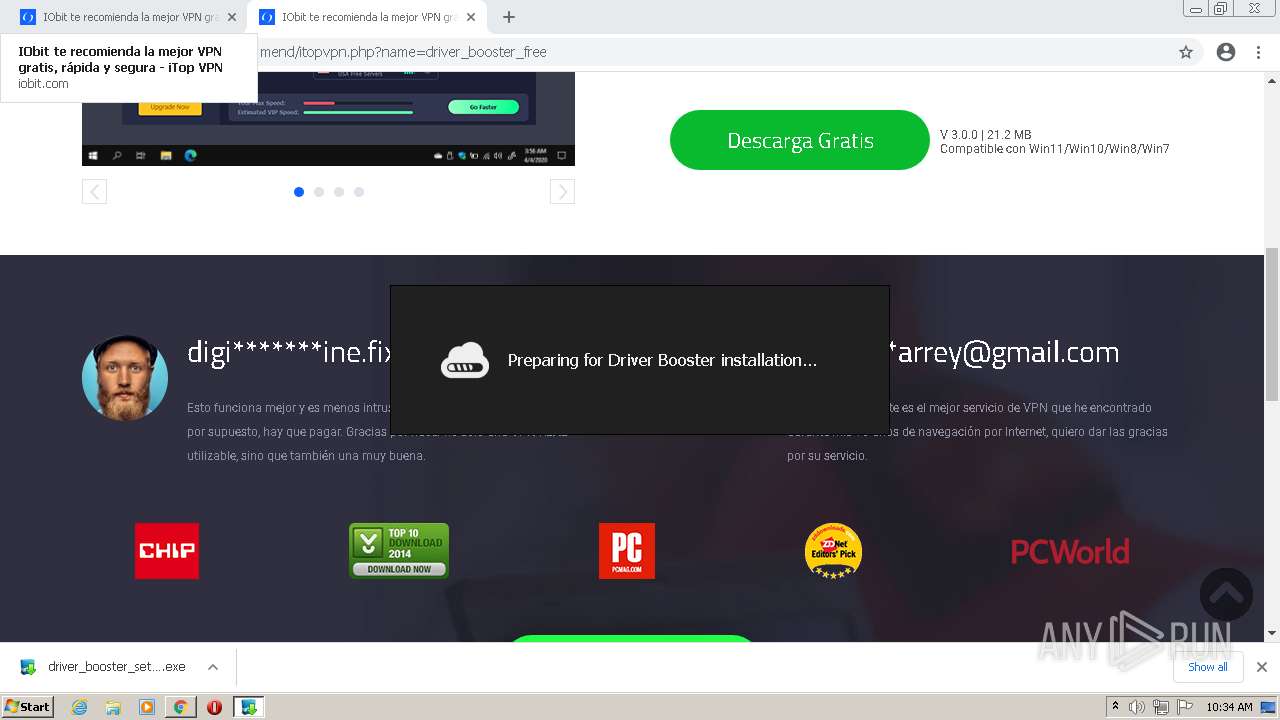Click the green Descarga Gratis button
This screenshot has height=720, width=1280.
point(800,140)
